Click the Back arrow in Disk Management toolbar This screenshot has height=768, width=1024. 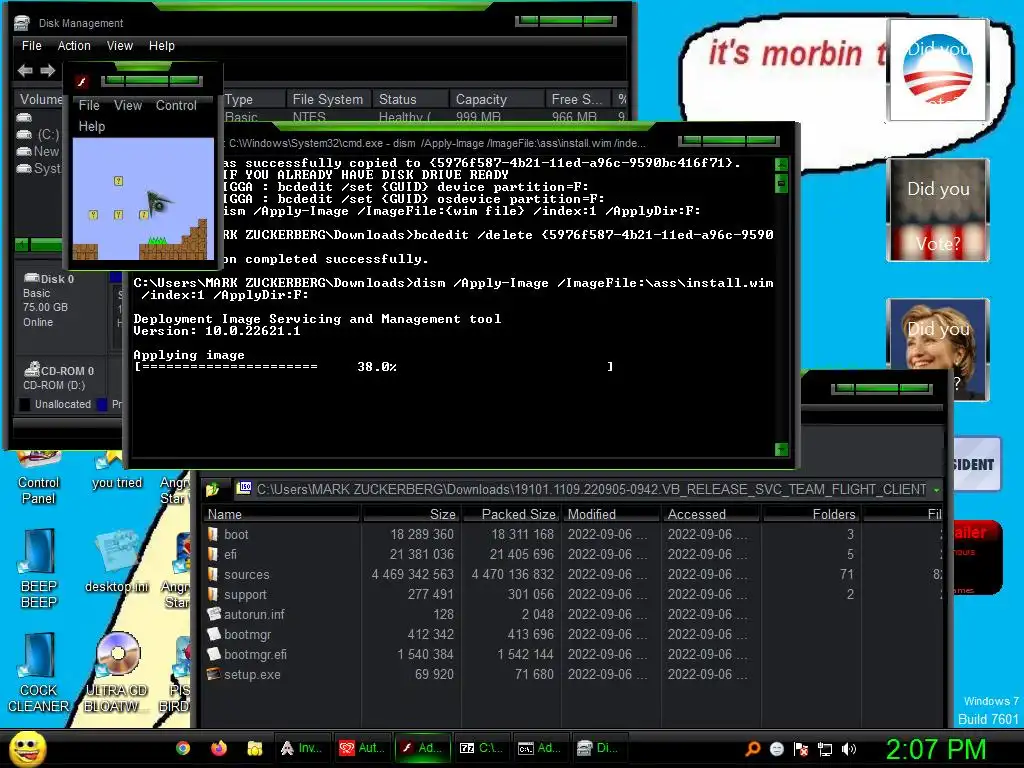click(x=25, y=70)
